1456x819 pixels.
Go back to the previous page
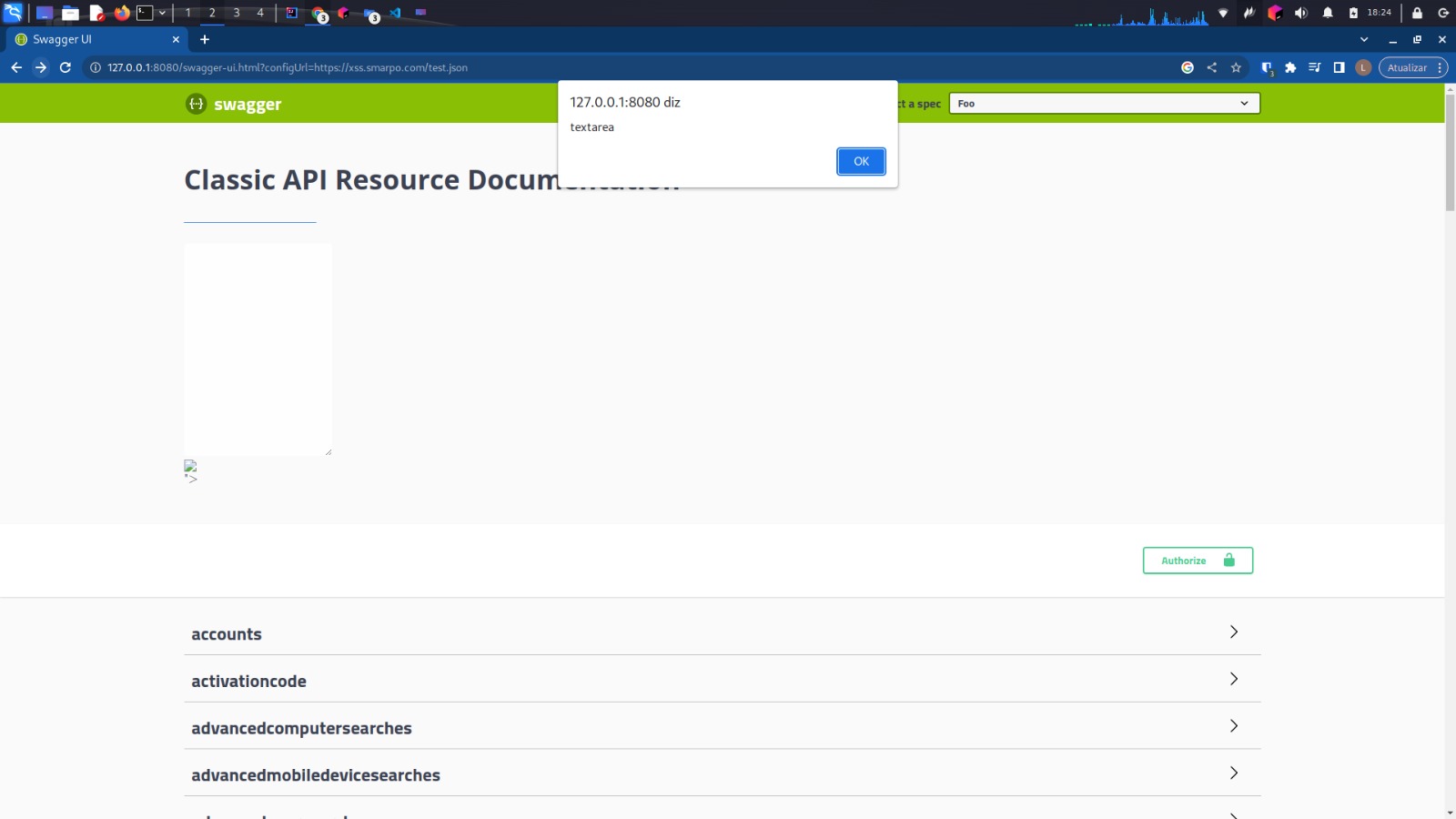(x=16, y=67)
